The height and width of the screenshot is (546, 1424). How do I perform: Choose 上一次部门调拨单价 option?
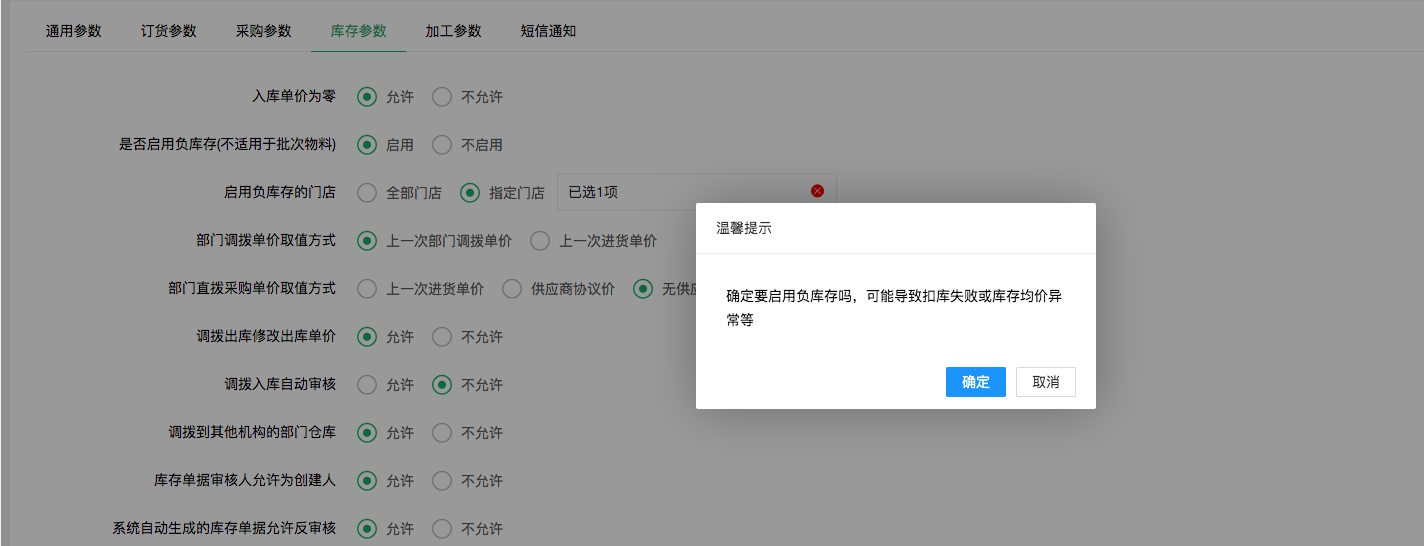367,241
